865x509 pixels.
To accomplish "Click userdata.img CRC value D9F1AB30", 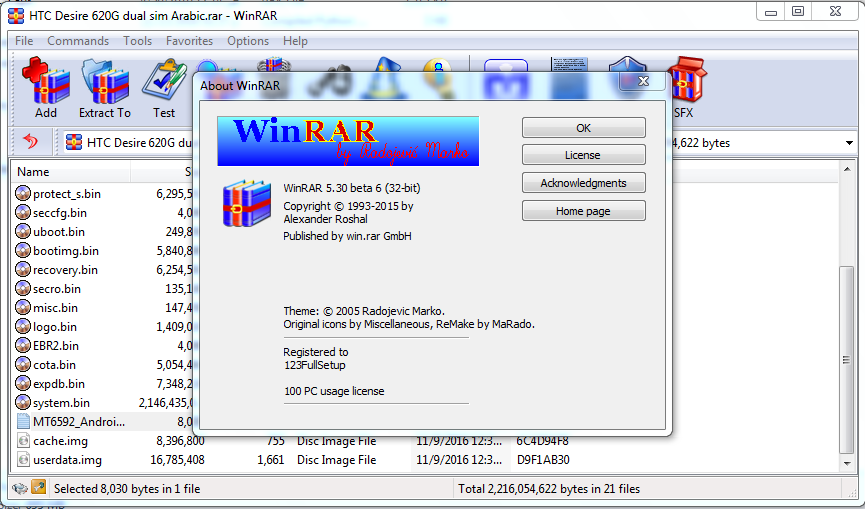I will [543, 459].
